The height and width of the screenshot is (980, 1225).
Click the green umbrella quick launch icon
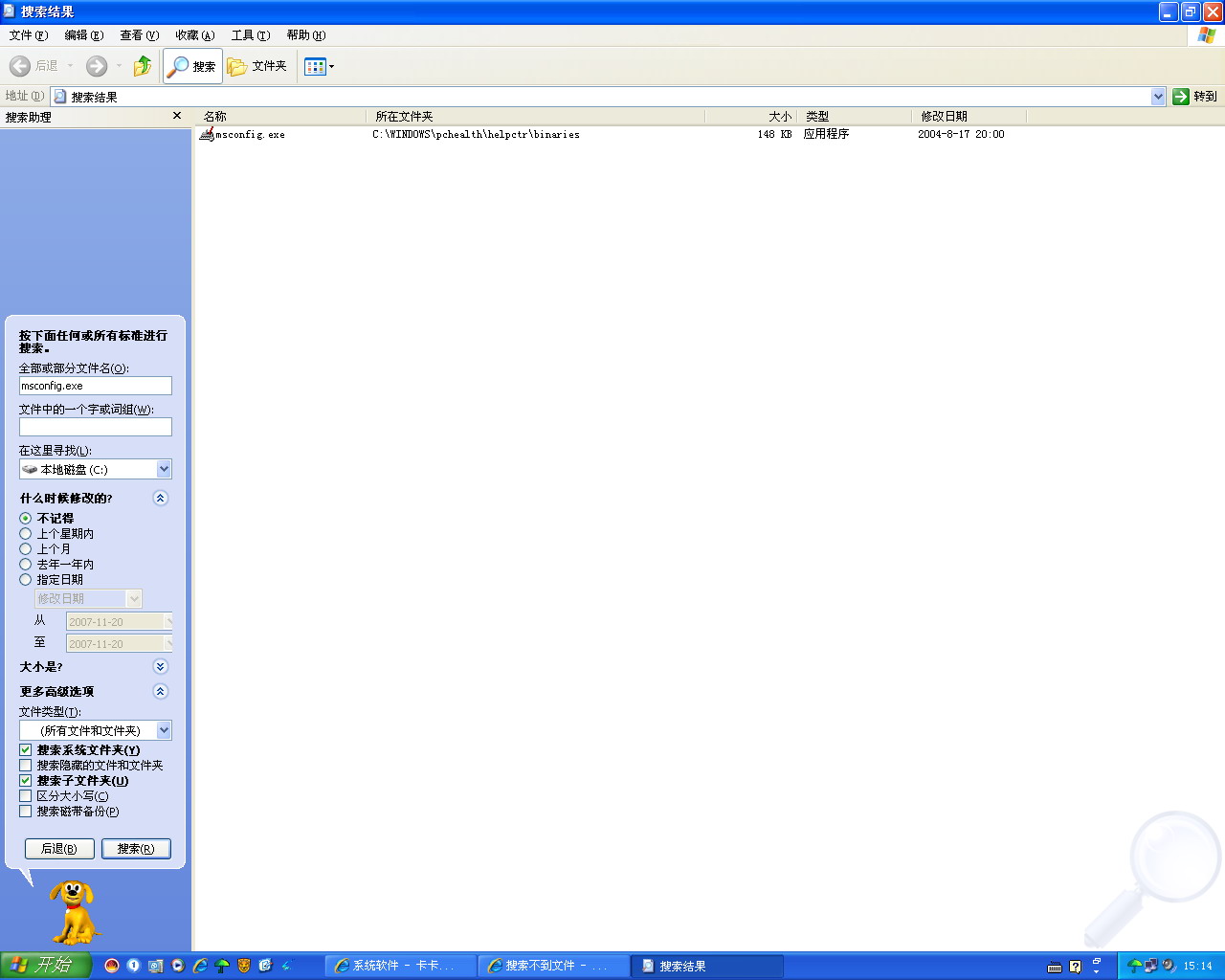click(222, 967)
